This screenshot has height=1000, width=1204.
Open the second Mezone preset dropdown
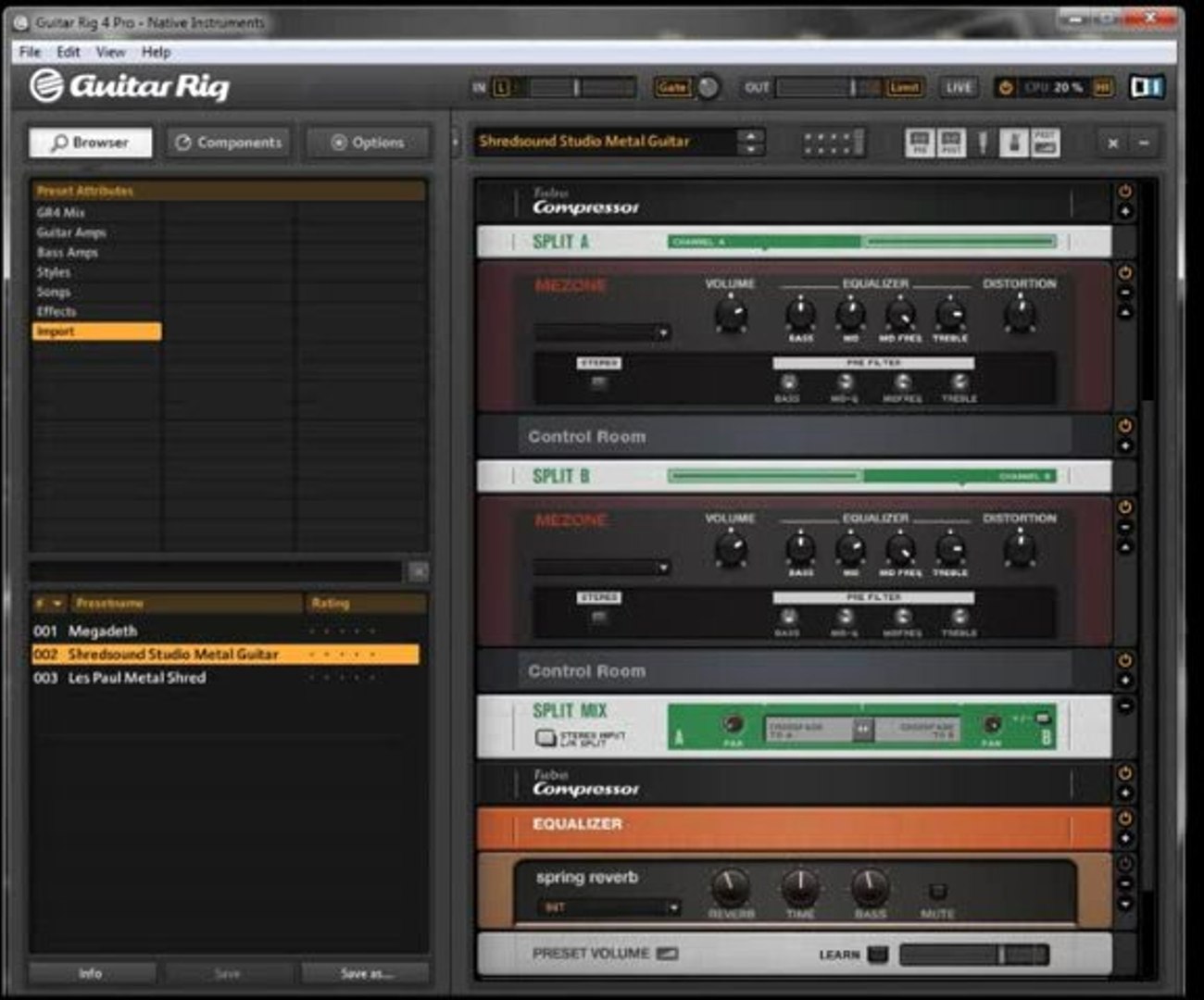coord(603,567)
